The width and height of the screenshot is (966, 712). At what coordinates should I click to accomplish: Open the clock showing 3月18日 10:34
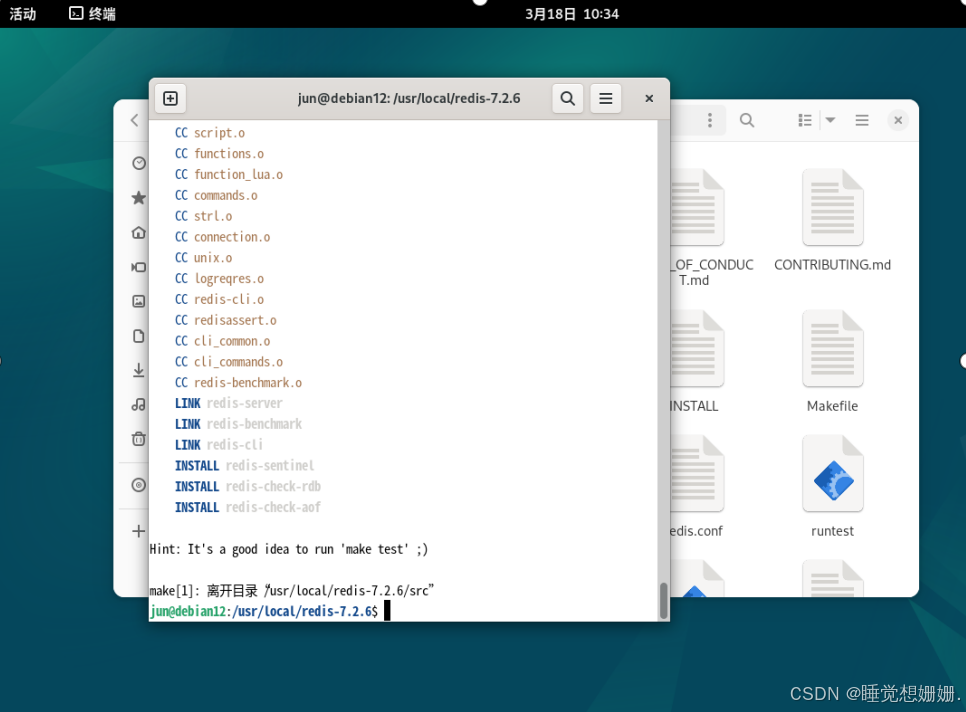572,14
